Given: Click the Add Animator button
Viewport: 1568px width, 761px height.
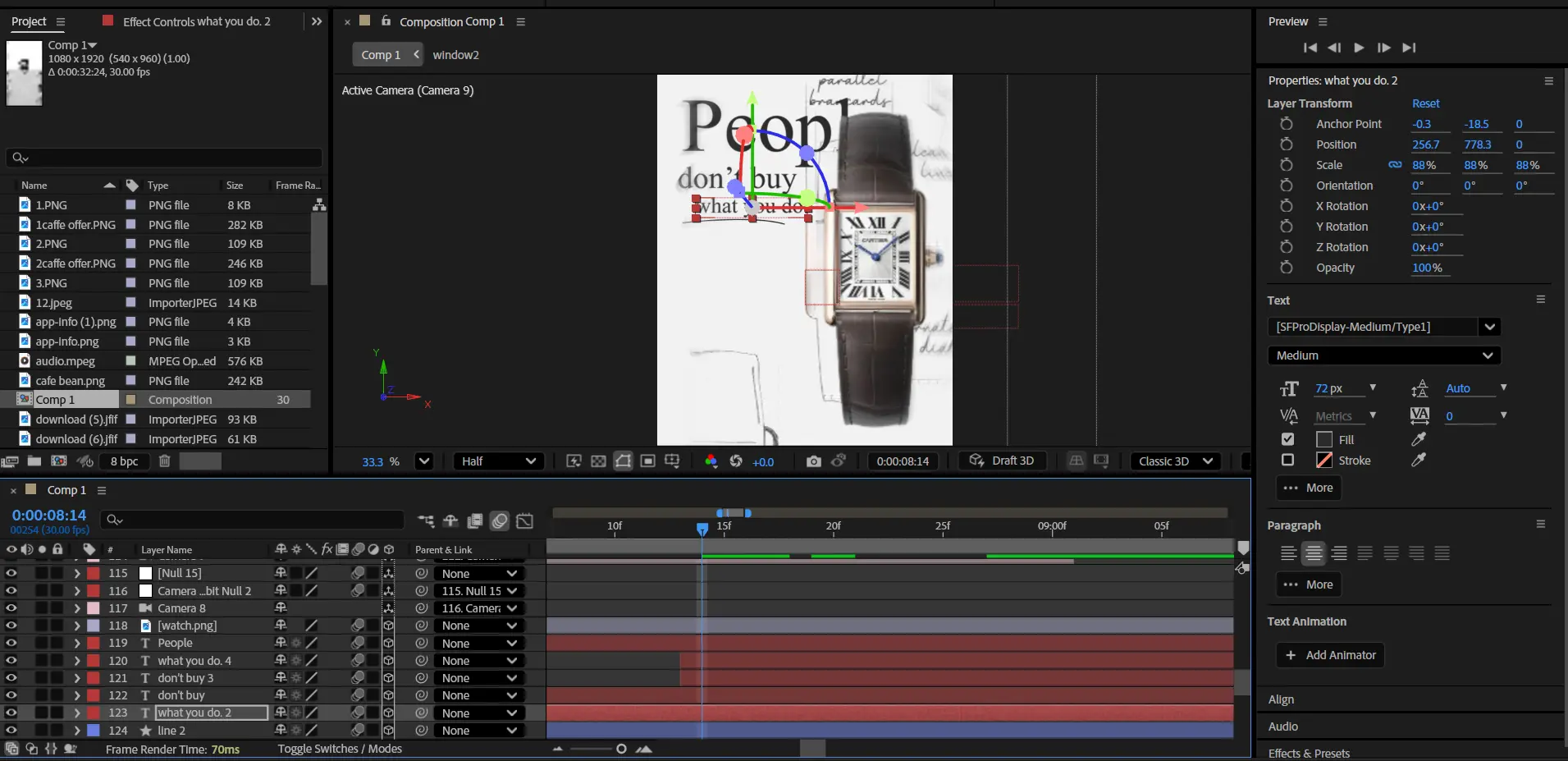Looking at the screenshot, I should coord(1330,655).
